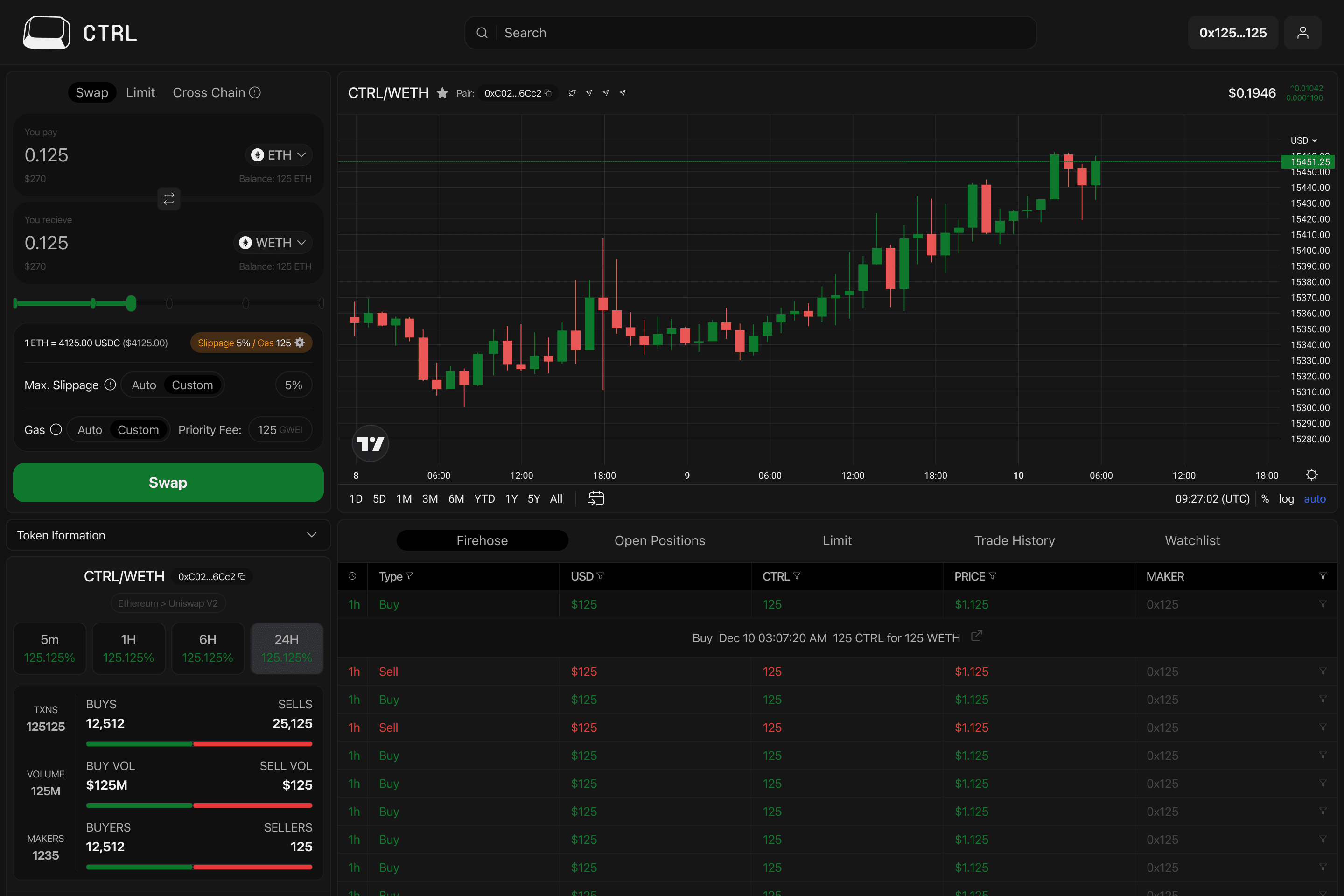The height and width of the screenshot is (896, 1344).
Task: Toggle auto scale on the chart
Action: (1314, 499)
